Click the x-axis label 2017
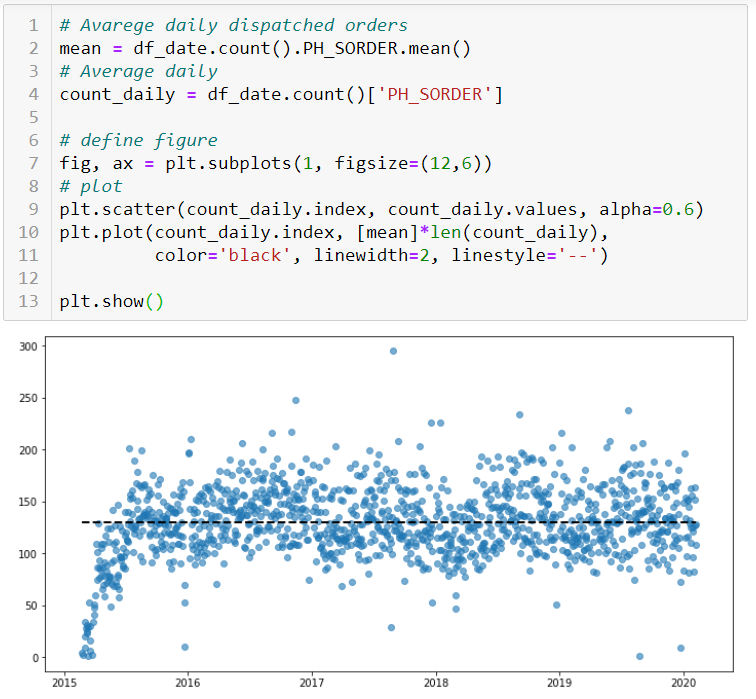Screen dimensions: 756x699 coord(312,683)
